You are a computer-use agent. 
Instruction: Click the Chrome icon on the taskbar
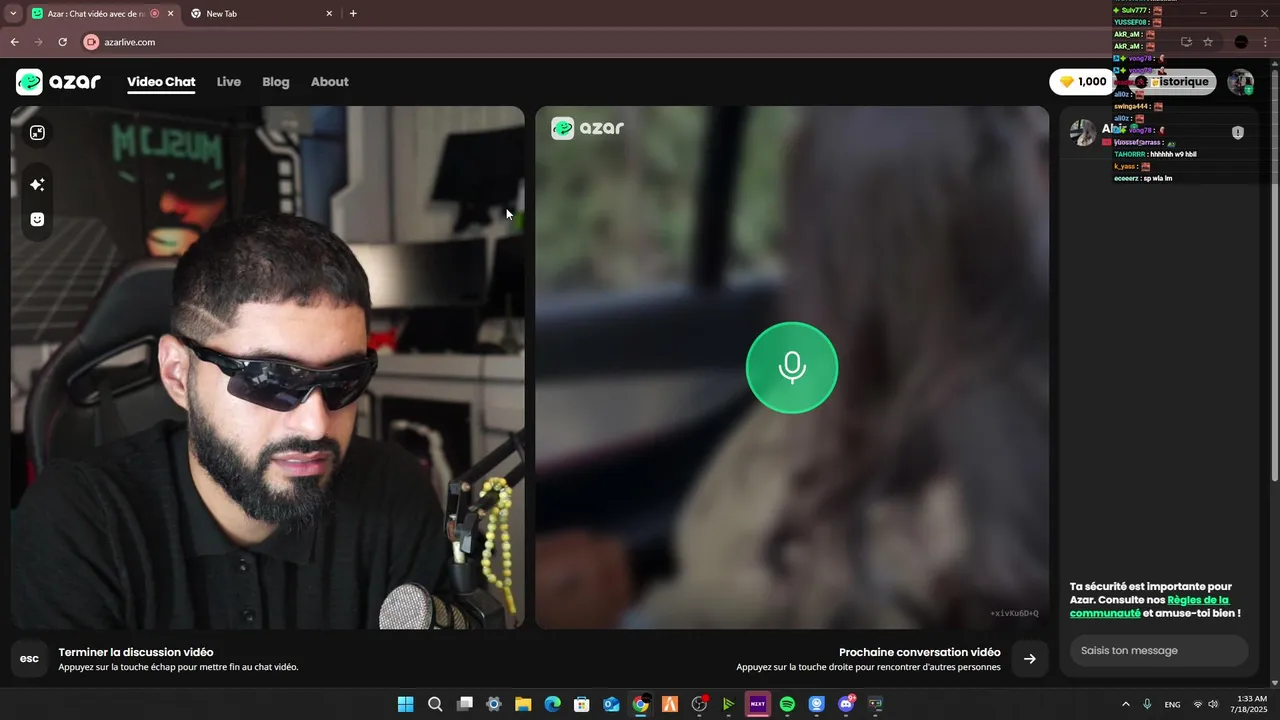click(x=640, y=704)
